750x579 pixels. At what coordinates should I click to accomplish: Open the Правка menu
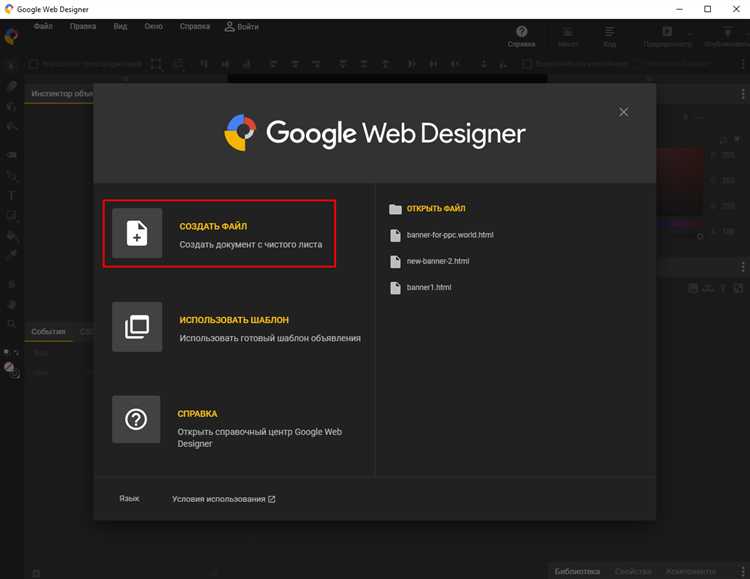click(x=83, y=26)
